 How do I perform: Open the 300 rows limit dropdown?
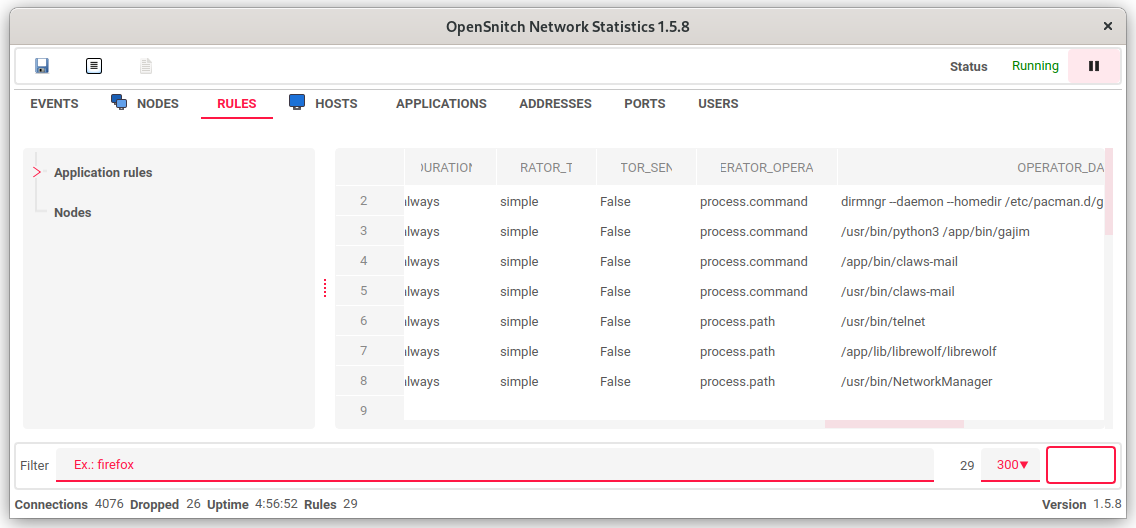click(x=1011, y=465)
